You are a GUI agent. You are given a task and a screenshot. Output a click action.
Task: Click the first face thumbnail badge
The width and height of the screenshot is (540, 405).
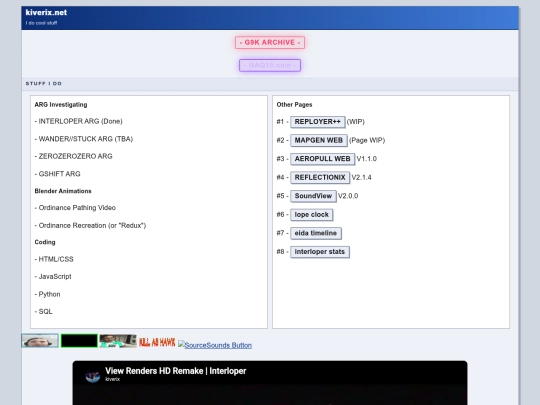[x=40, y=341]
